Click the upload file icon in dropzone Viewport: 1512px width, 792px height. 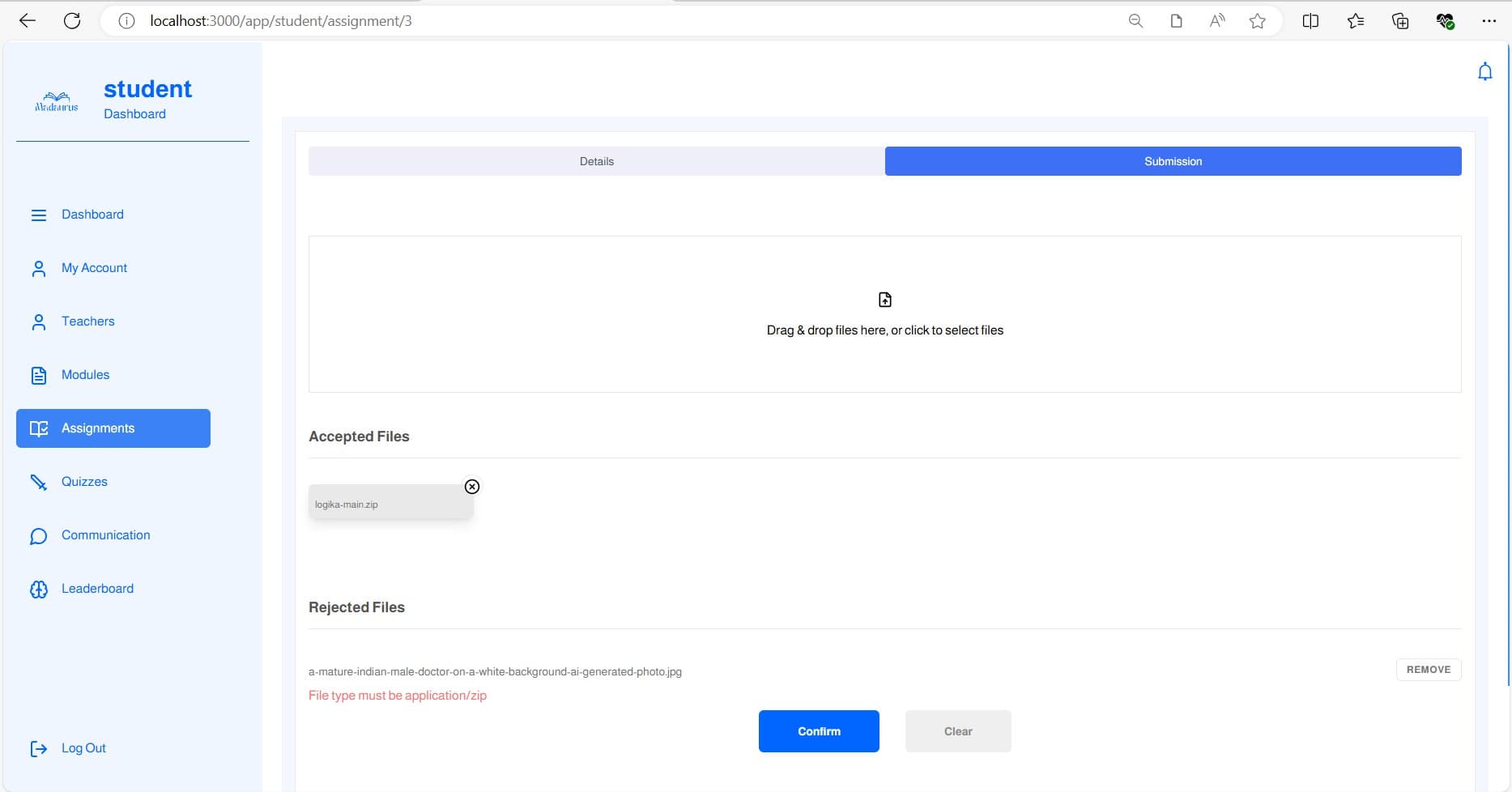(884, 300)
